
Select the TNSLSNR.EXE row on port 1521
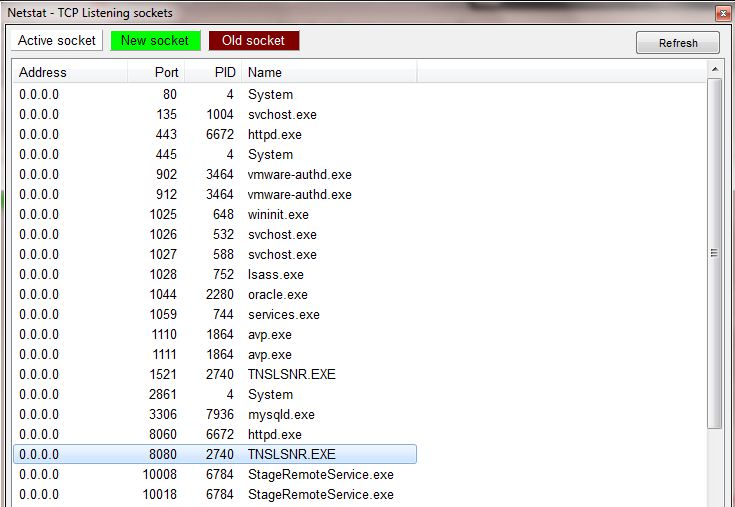(x=291, y=374)
